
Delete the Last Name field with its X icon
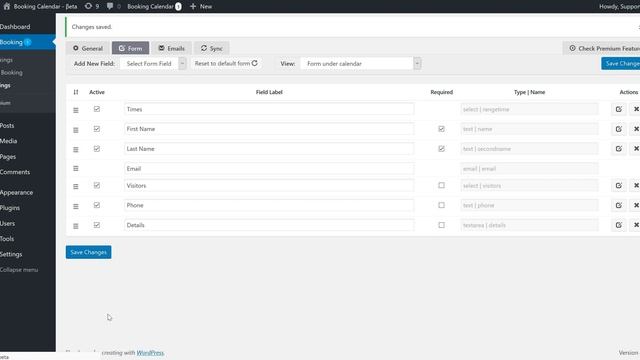(636, 149)
